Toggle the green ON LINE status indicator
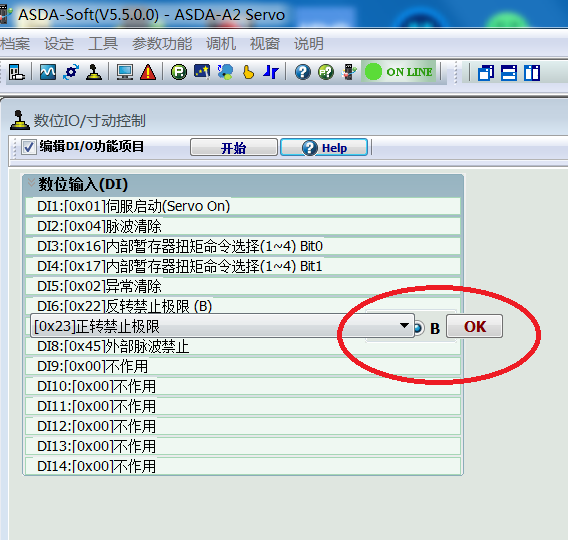The width and height of the screenshot is (568, 540). point(399,72)
